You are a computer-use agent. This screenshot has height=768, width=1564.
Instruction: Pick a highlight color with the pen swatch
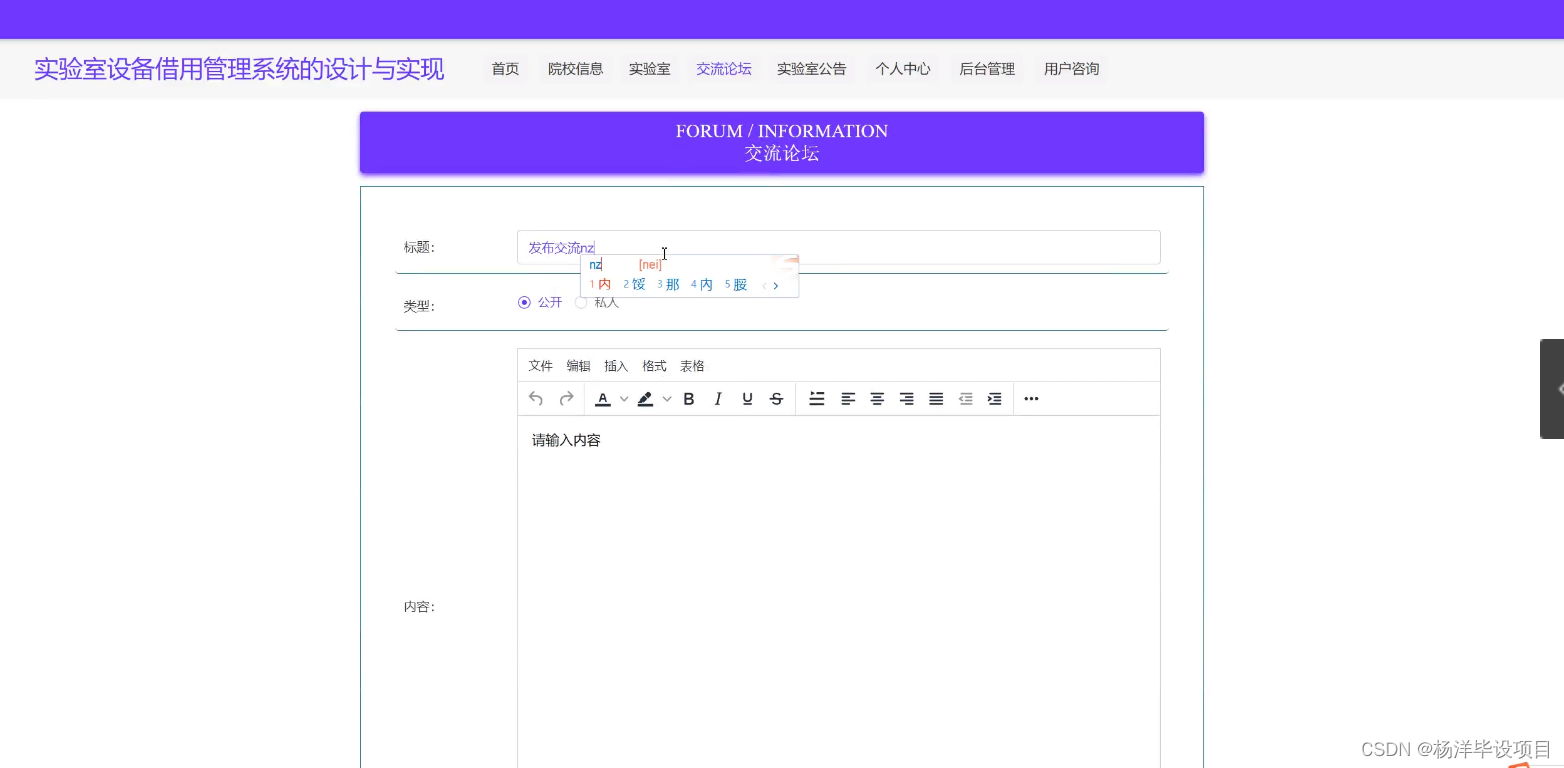645,398
